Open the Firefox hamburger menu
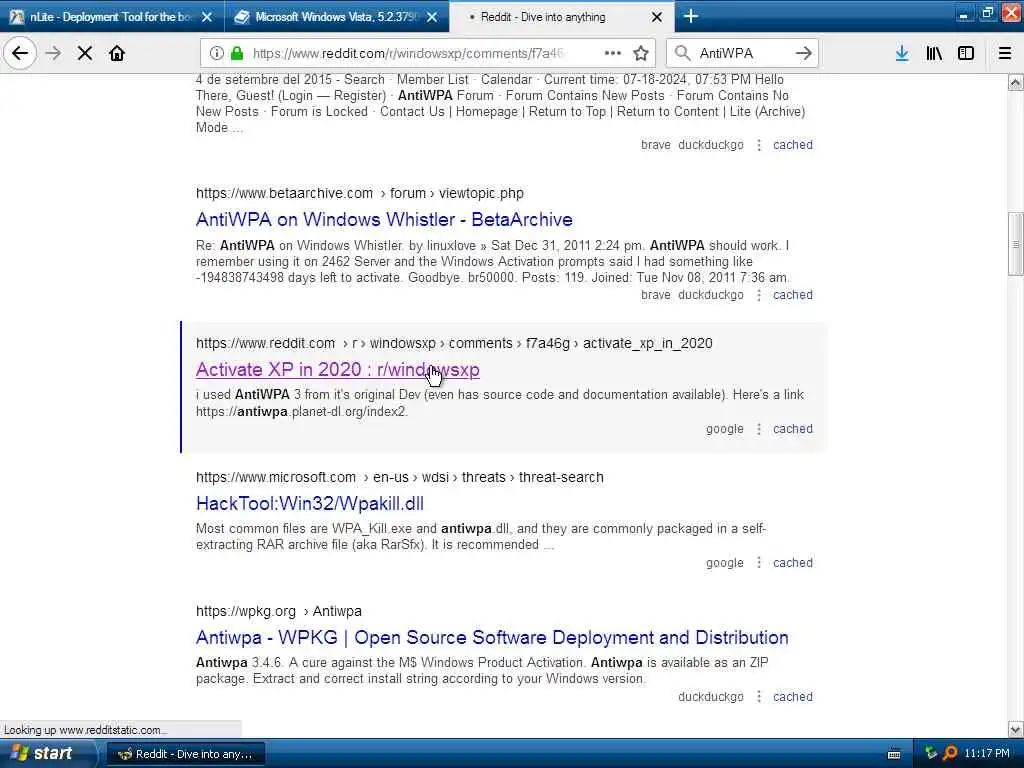The height and width of the screenshot is (768, 1024). 1005,53
